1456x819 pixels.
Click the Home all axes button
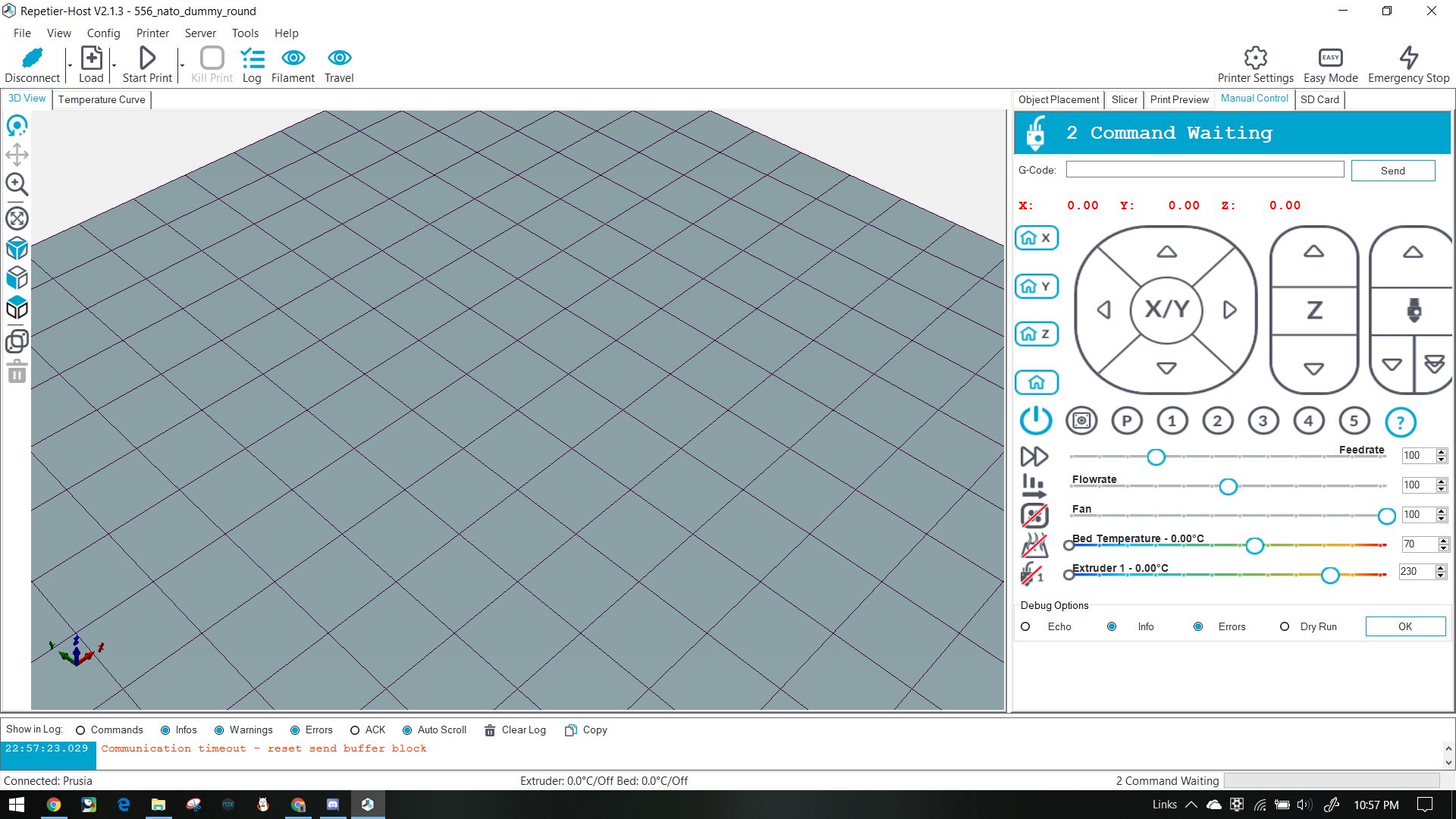click(x=1036, y=383)
